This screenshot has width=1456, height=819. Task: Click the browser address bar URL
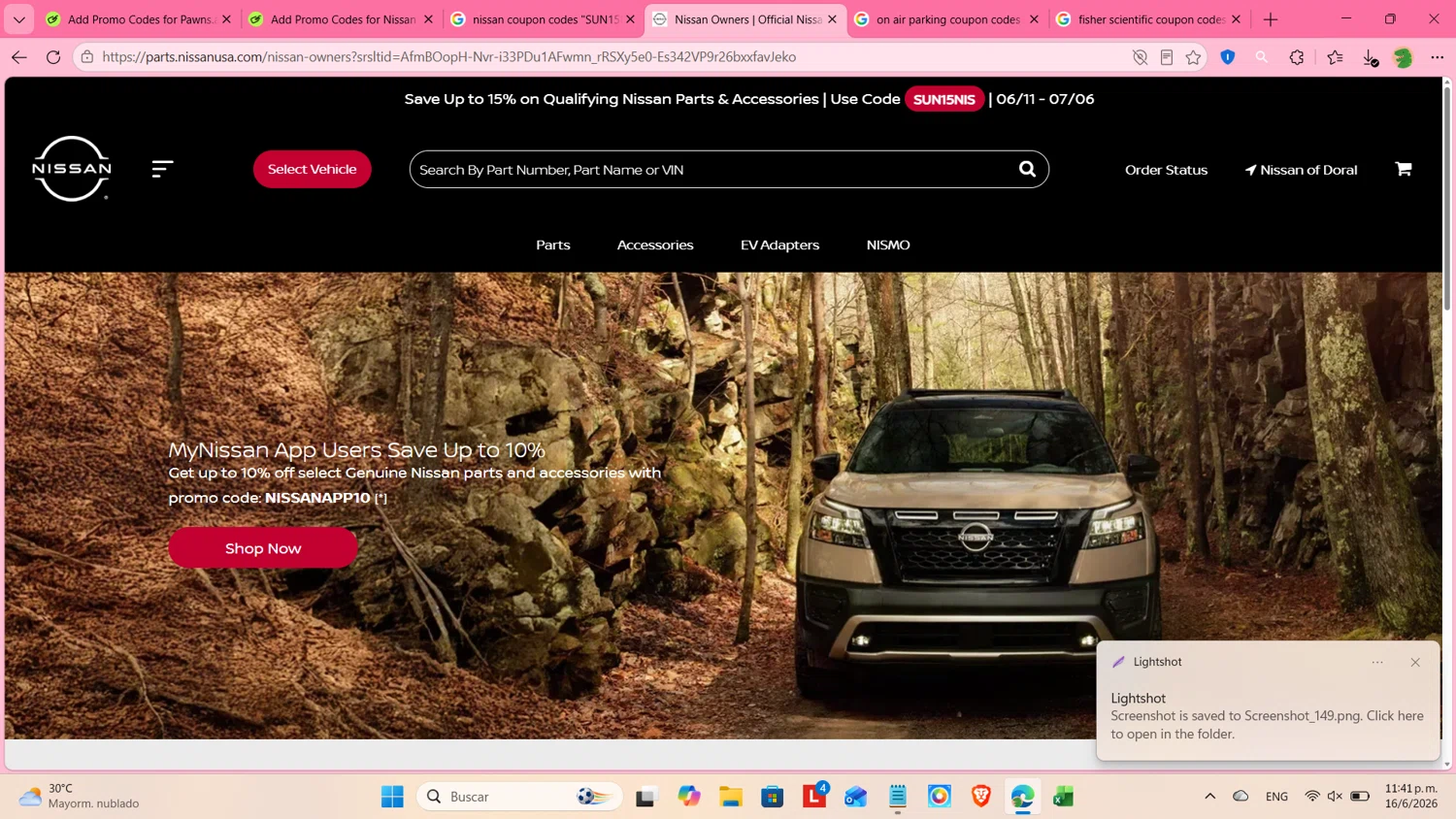[448, 57]
